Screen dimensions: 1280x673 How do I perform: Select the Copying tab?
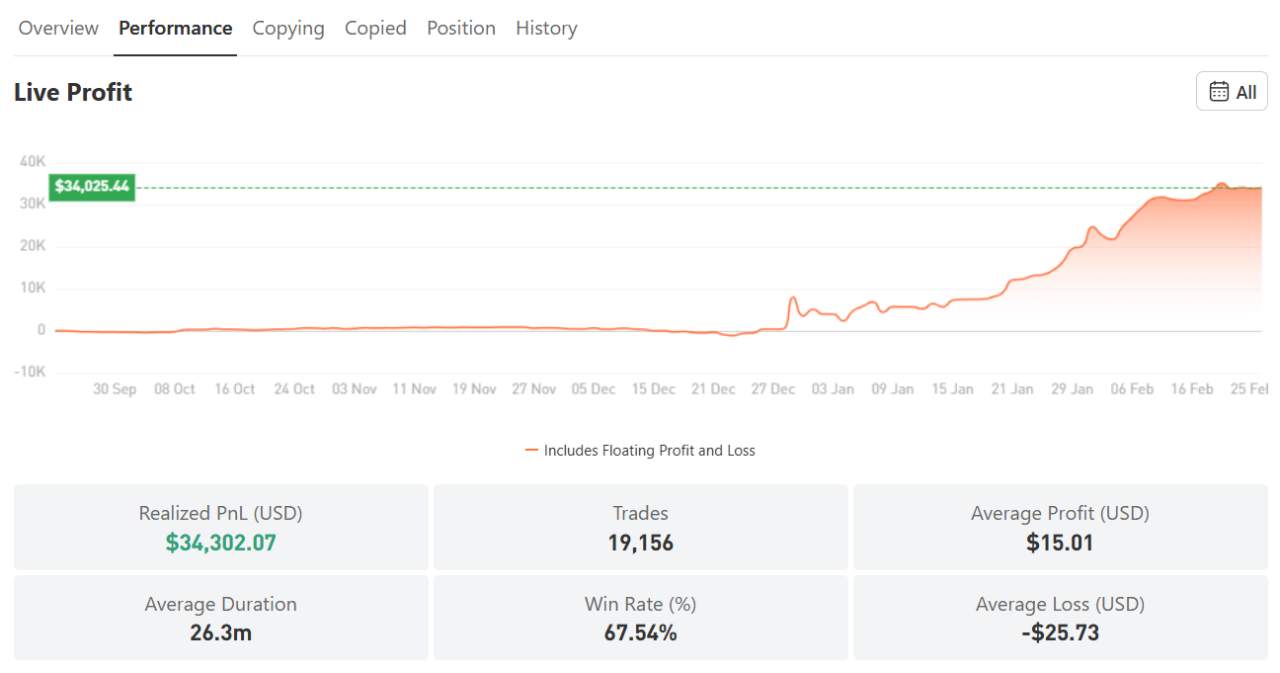[x=288, y=28]
